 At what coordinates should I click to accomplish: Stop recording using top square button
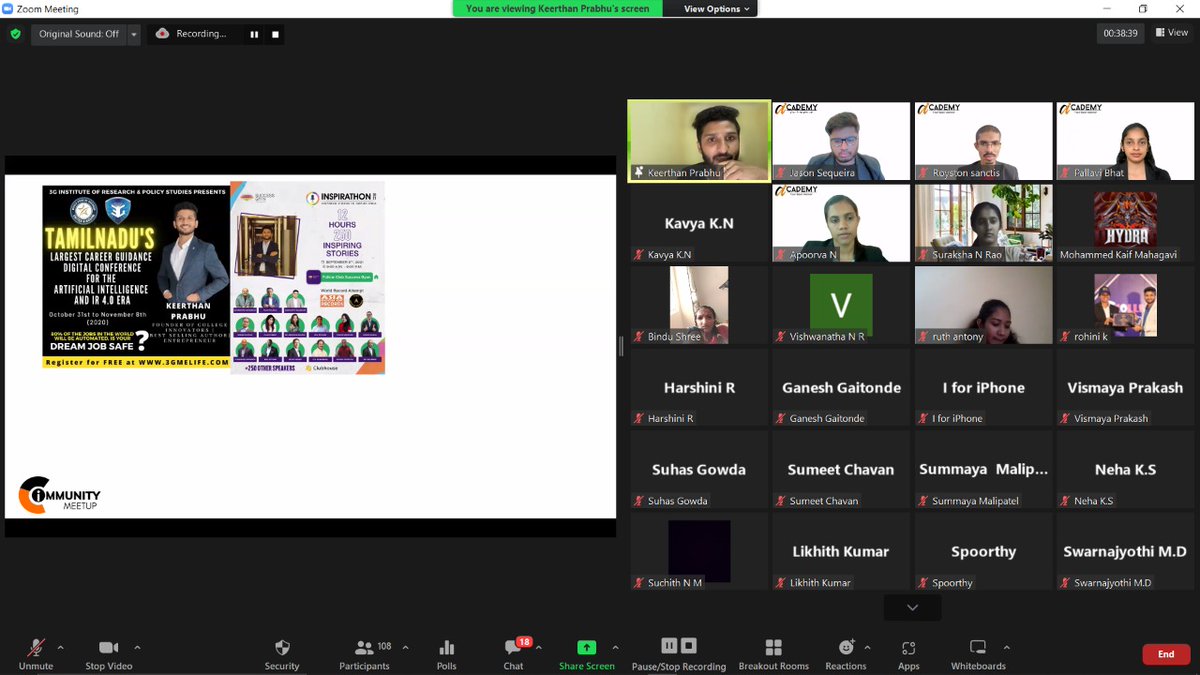[276, 34]
